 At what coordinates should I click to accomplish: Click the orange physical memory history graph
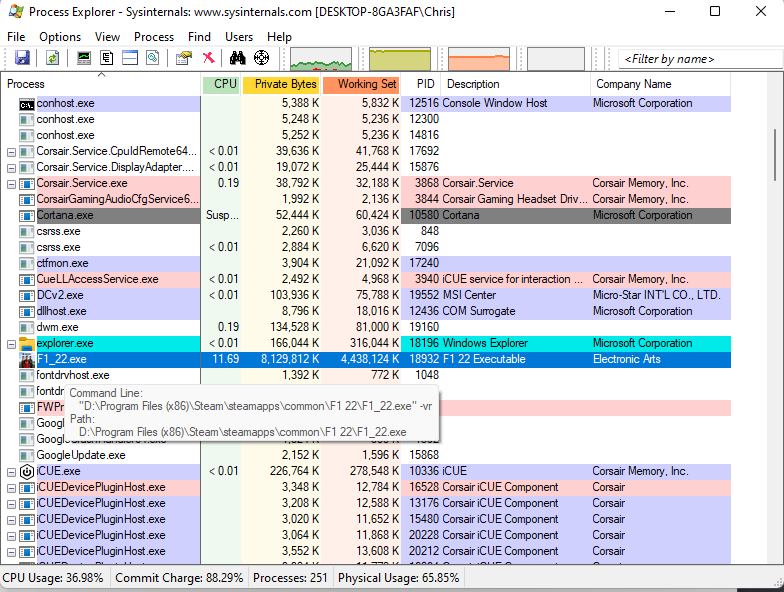pos(479,59)
